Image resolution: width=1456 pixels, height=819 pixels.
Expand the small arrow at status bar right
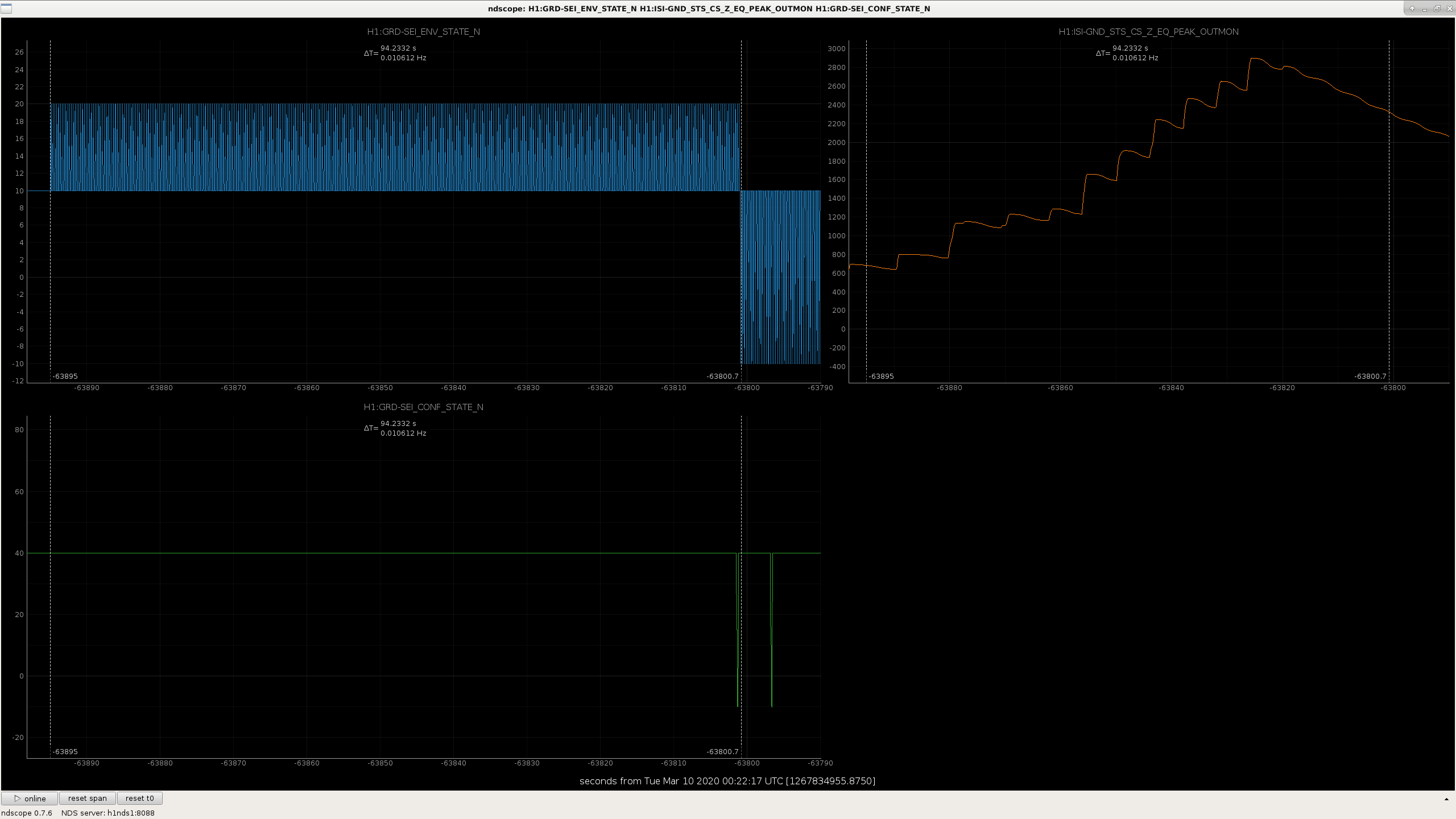click(x=1446, y=799)
